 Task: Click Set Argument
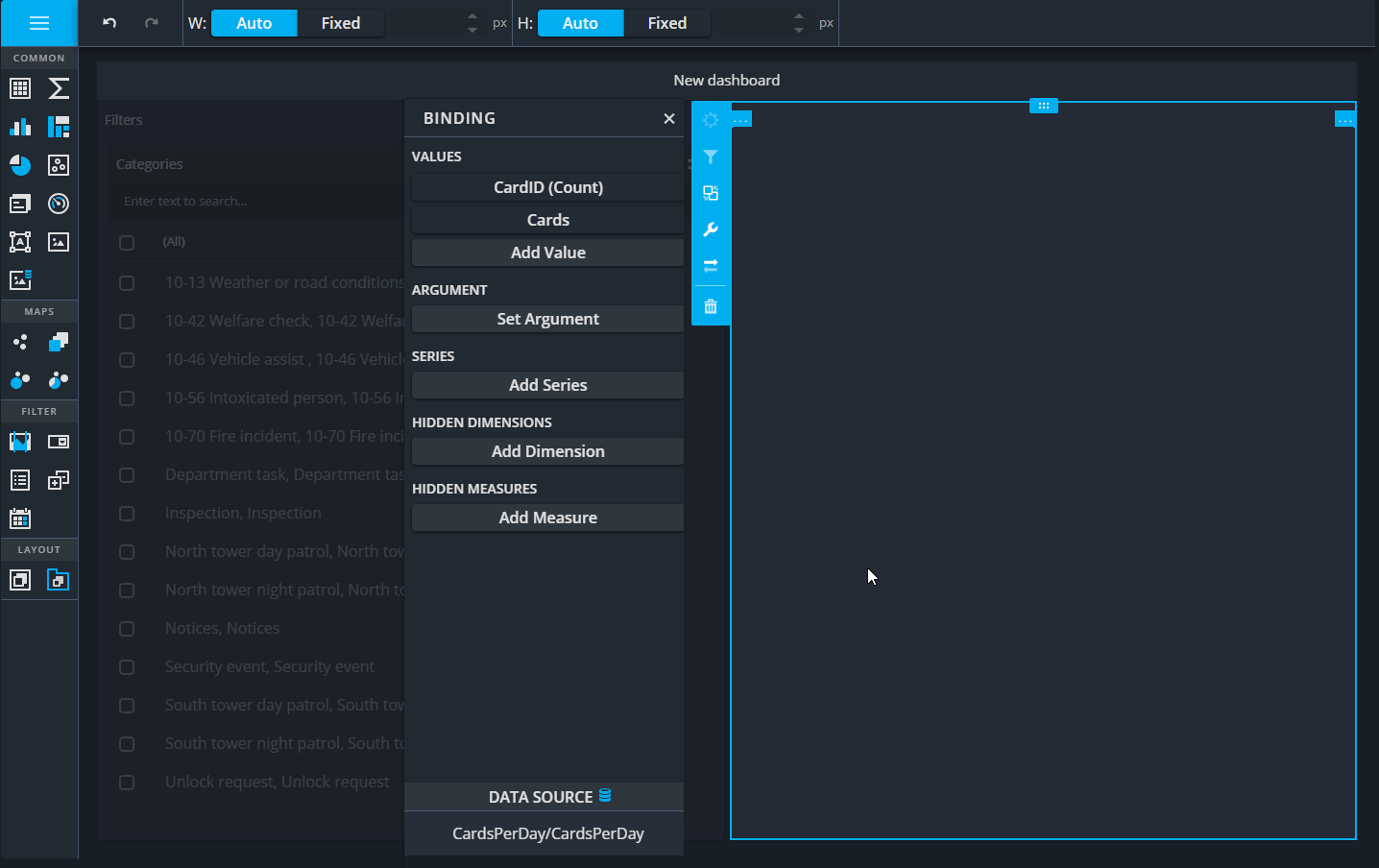point(547,319)
